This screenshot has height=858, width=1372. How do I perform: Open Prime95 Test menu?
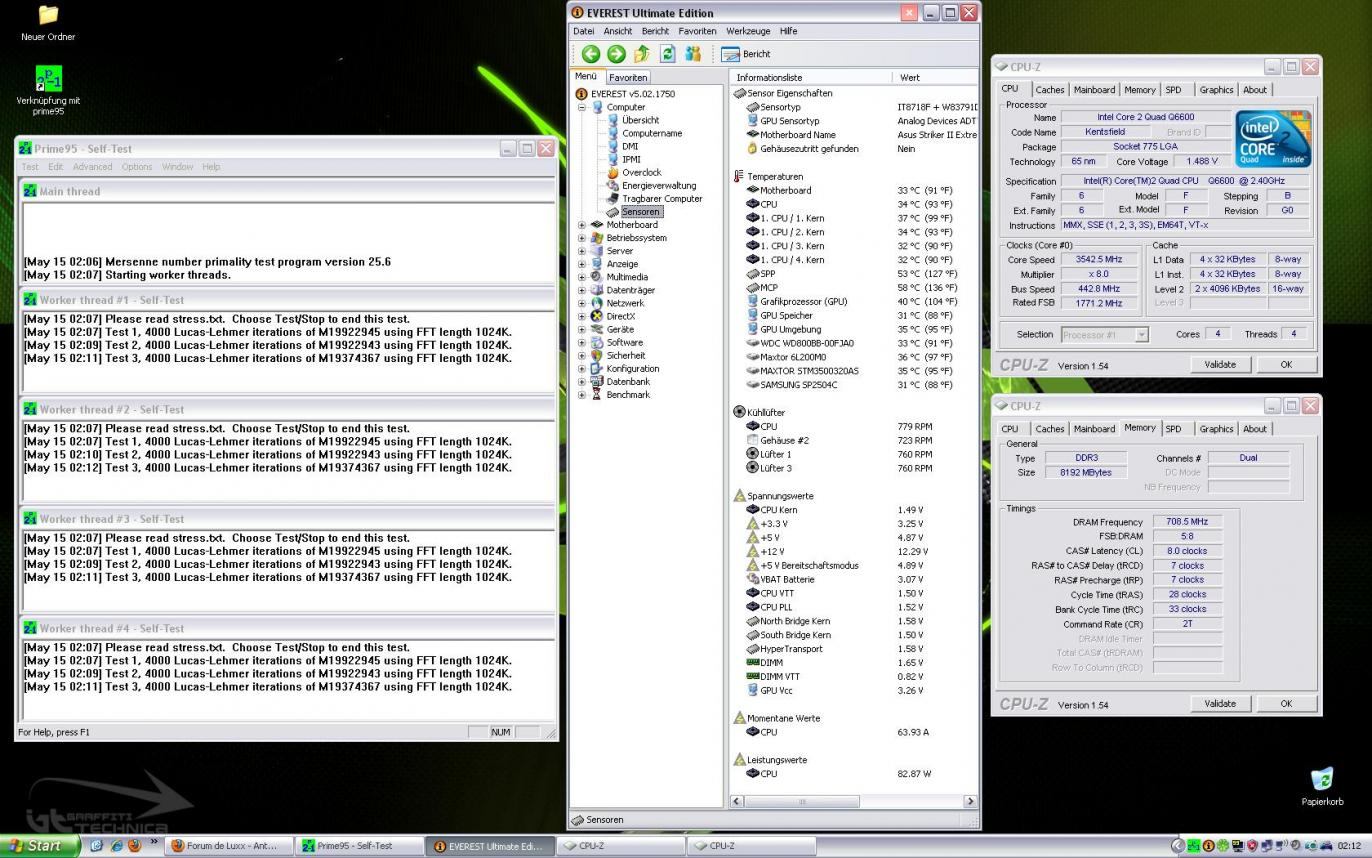[x=30, y=167]
